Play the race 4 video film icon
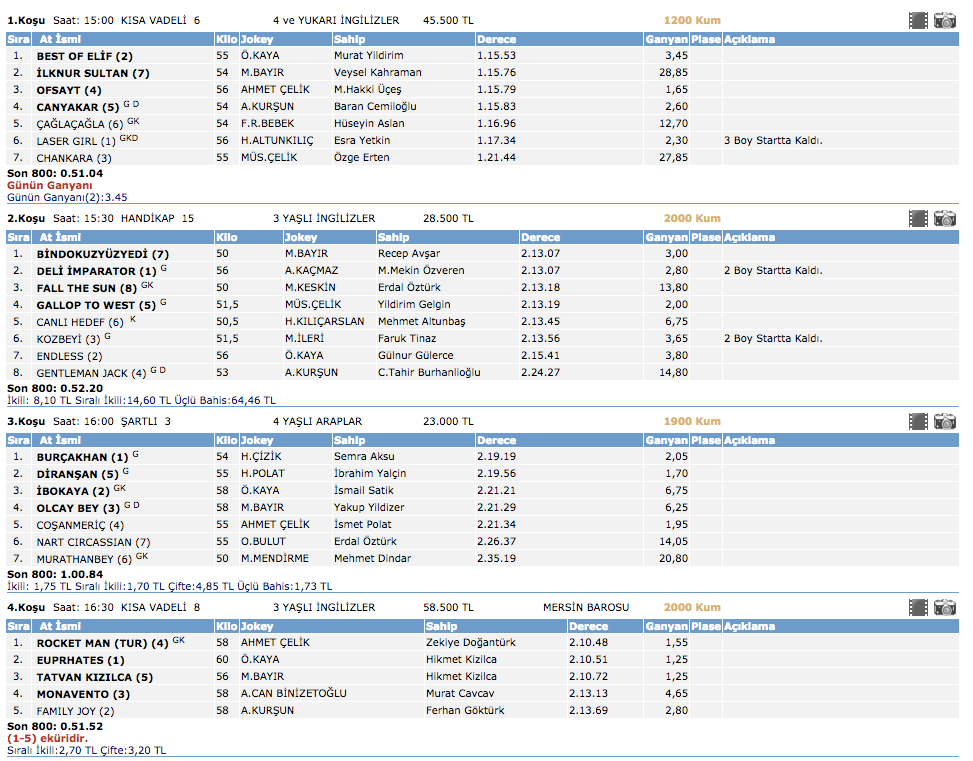The width and height of the screenshot is (973, 761). [x=918, y=607]
